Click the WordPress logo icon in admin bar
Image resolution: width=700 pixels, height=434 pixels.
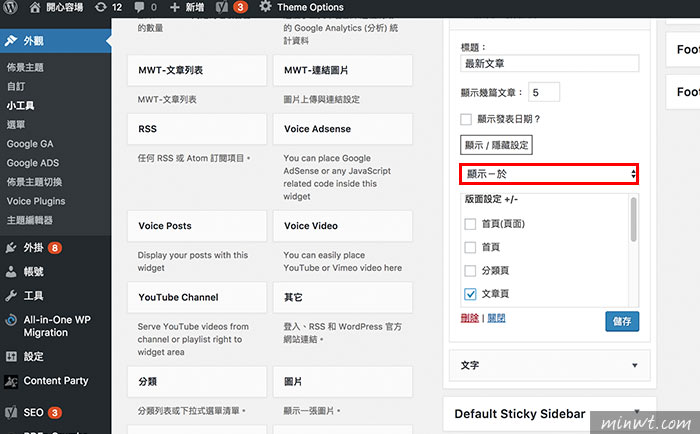[x=11, y=7]
